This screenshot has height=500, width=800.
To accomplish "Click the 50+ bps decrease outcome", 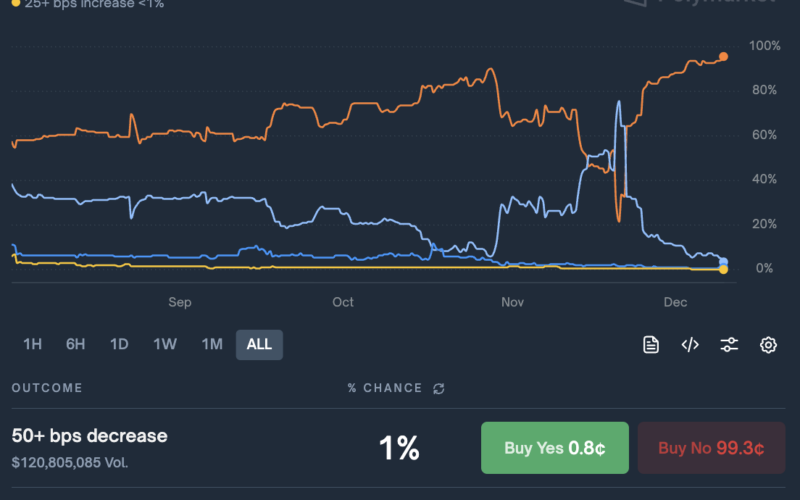I will point(90,436).
